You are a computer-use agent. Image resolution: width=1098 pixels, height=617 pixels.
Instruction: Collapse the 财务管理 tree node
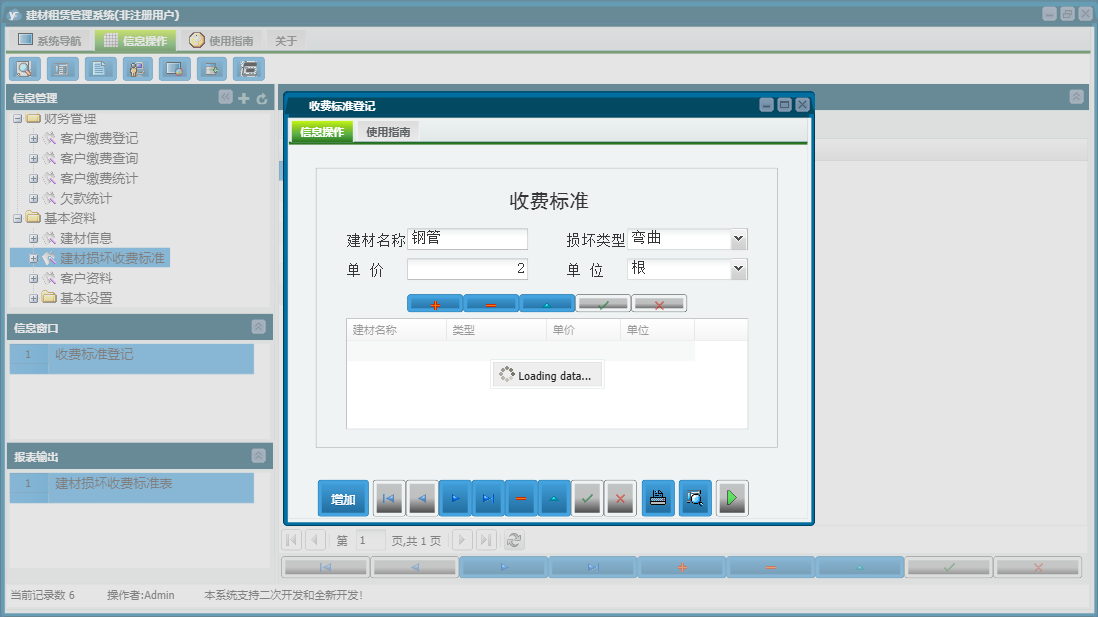(18, 118)
